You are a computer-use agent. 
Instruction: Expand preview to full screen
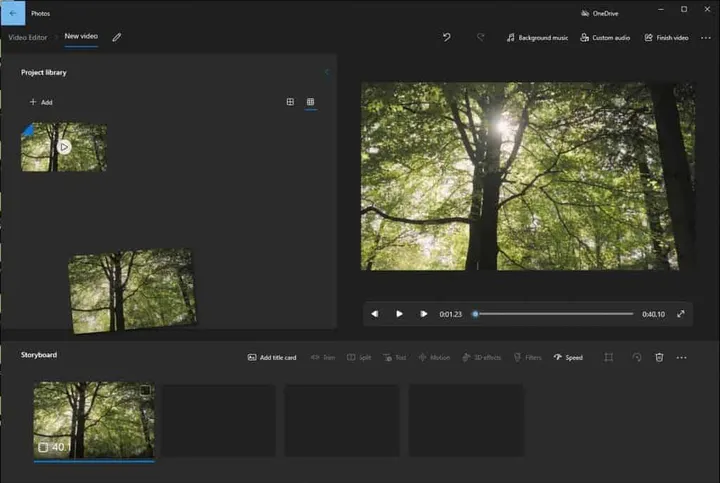[x=681, y=314]
